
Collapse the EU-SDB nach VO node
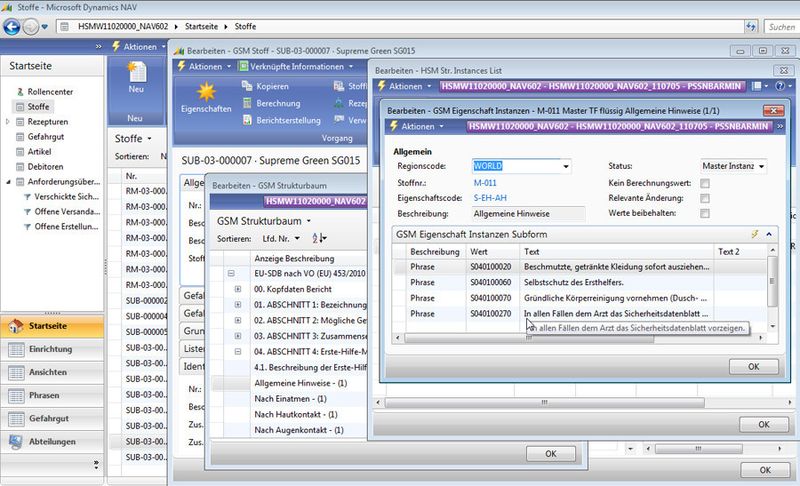pyautogui.click(x=231, y=274)
